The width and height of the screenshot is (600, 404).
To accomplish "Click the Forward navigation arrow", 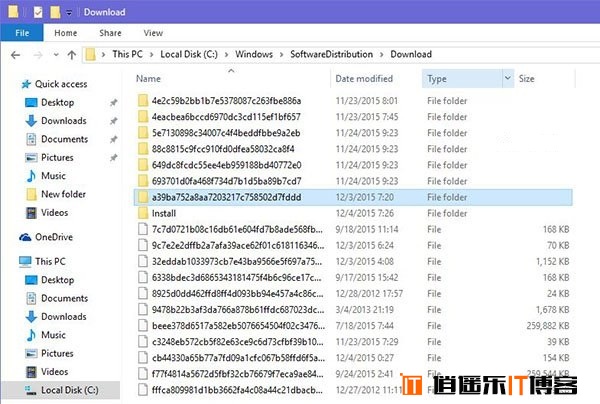I will [x=38, y=55].
